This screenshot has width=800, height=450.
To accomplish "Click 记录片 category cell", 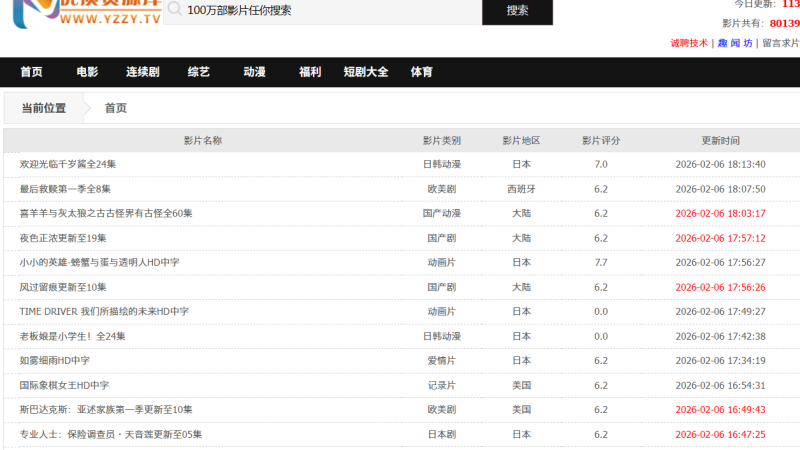I will pos(442,385).
